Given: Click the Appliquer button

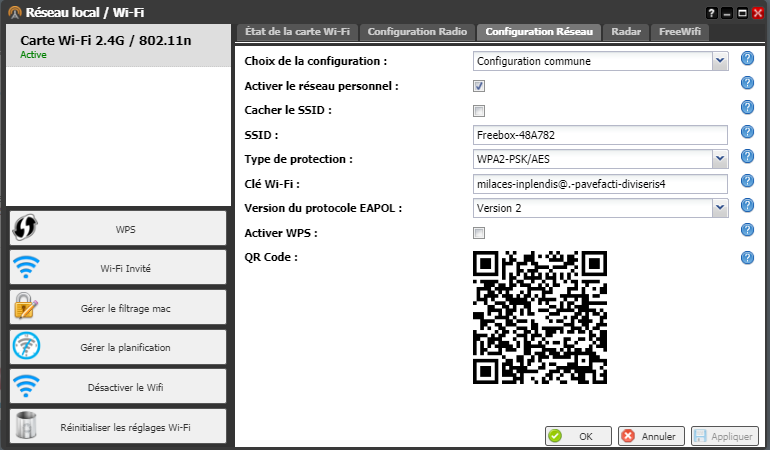Looking at the screenshot, I should [x=725, y=436].
